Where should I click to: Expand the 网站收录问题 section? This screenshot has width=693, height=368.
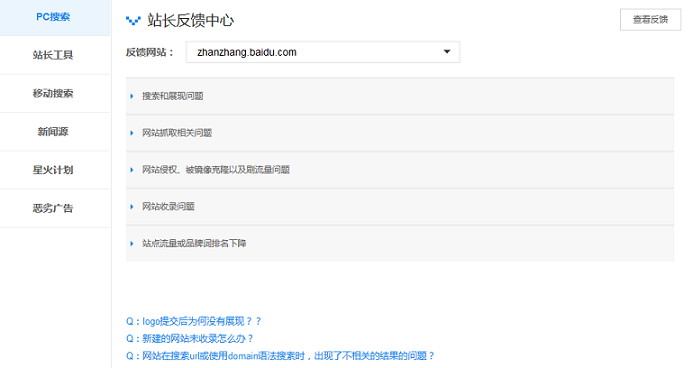(400, 206)
